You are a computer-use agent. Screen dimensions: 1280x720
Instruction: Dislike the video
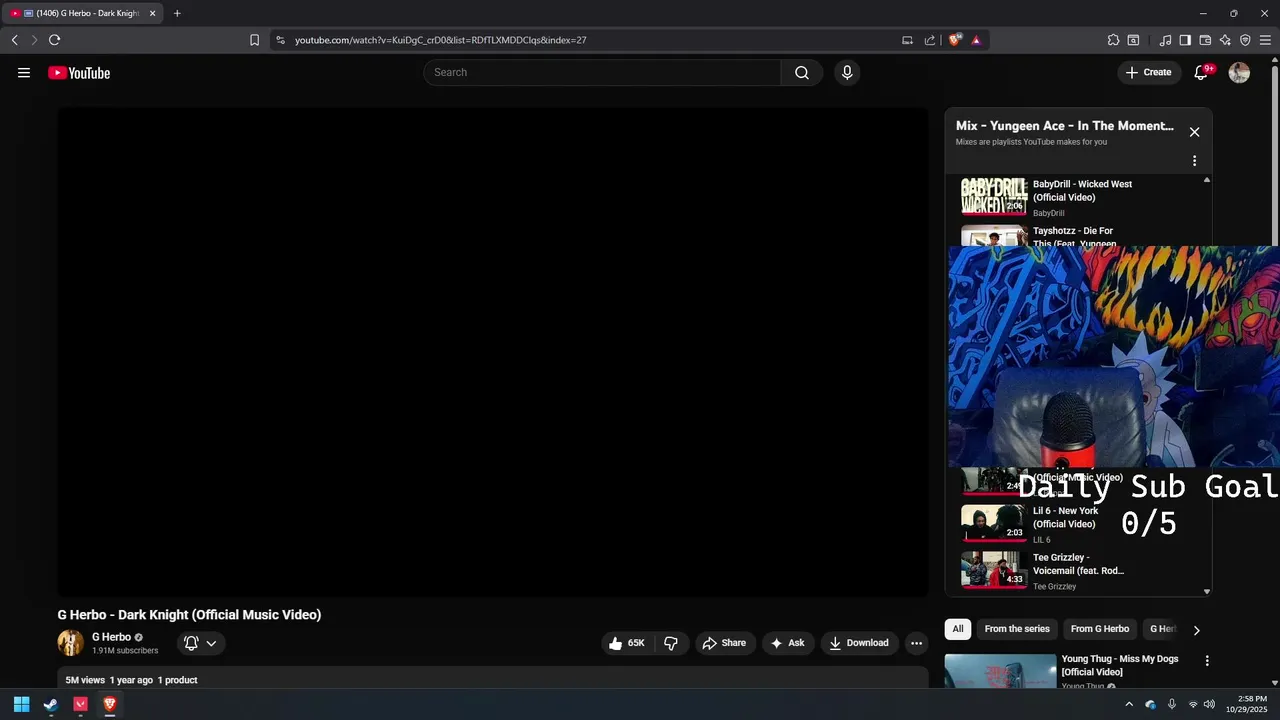[x=671, y=643]
